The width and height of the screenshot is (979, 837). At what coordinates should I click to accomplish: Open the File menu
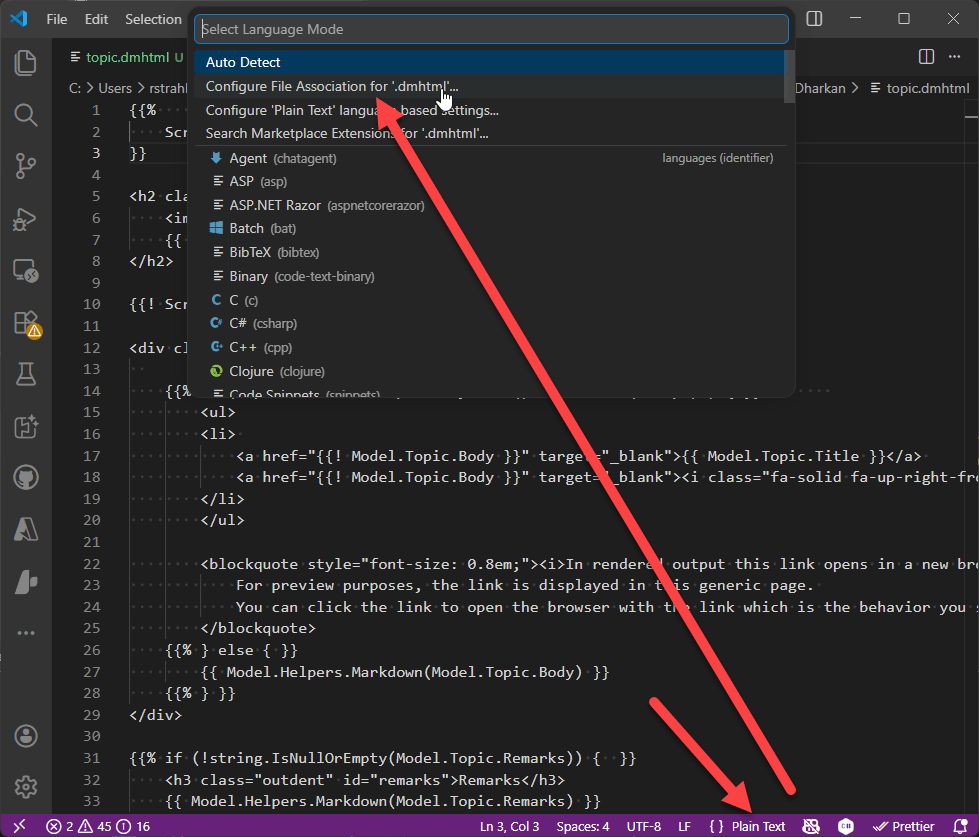[57, 19]
